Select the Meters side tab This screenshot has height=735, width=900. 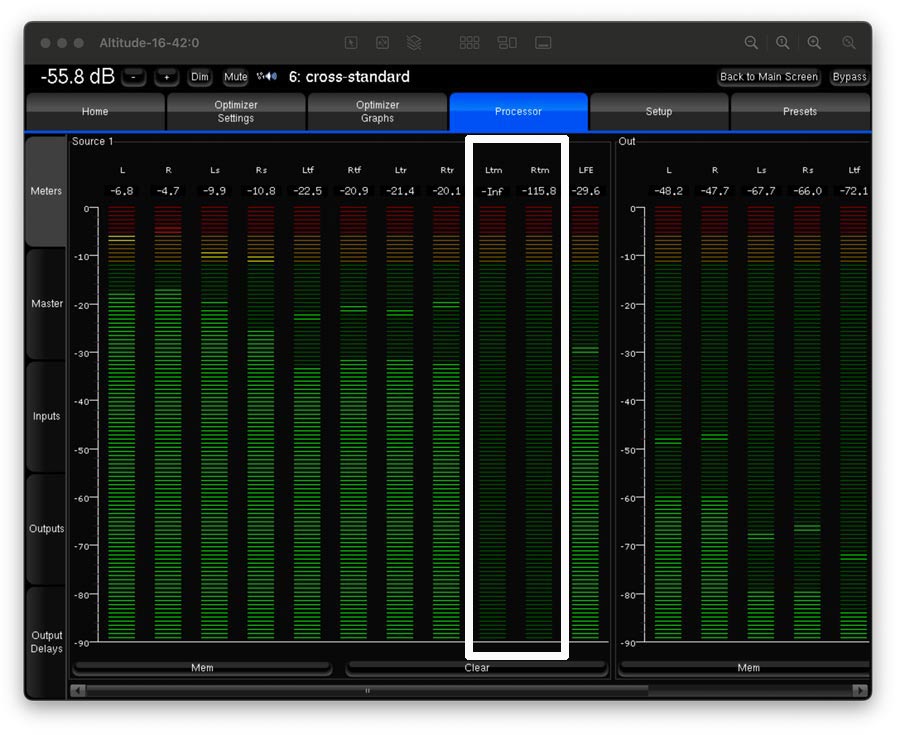[46, 191]
